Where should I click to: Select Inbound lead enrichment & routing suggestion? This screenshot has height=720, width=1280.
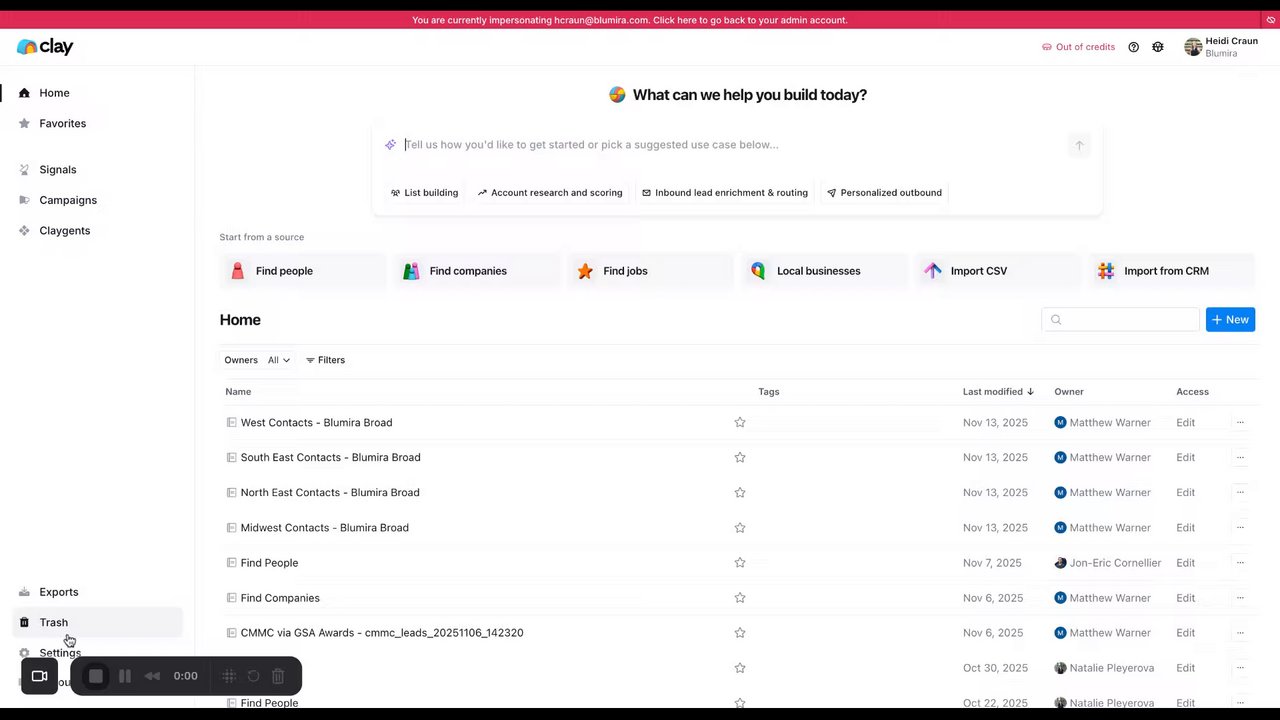tap(725, 193)
